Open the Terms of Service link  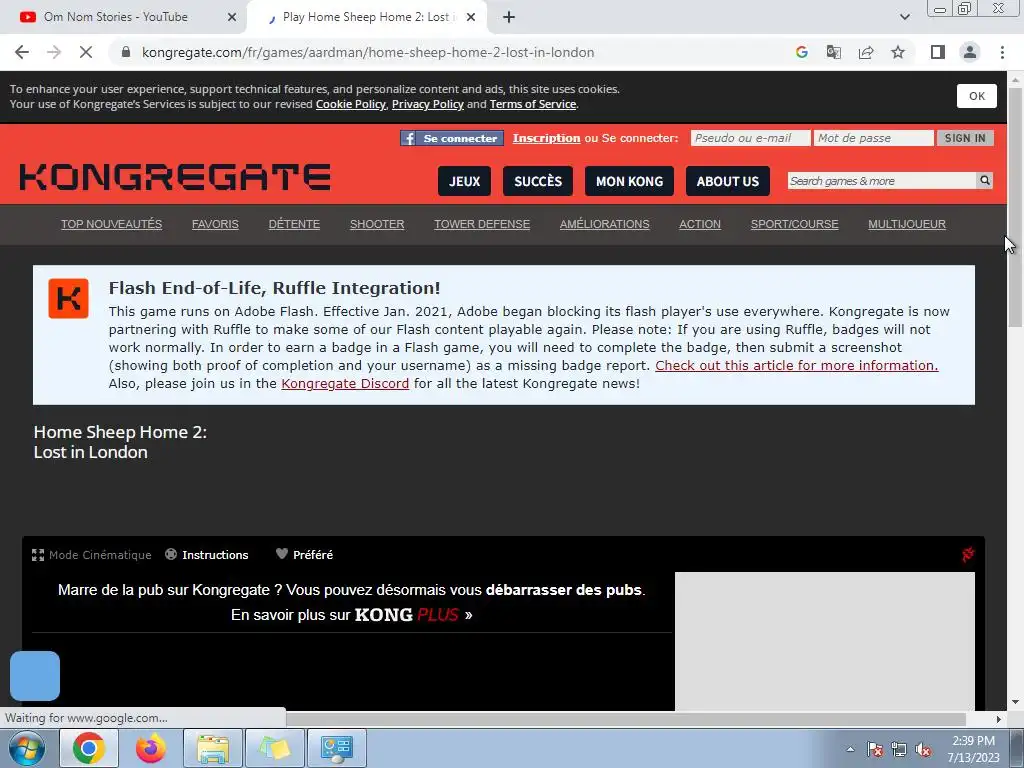coord(533,104)
